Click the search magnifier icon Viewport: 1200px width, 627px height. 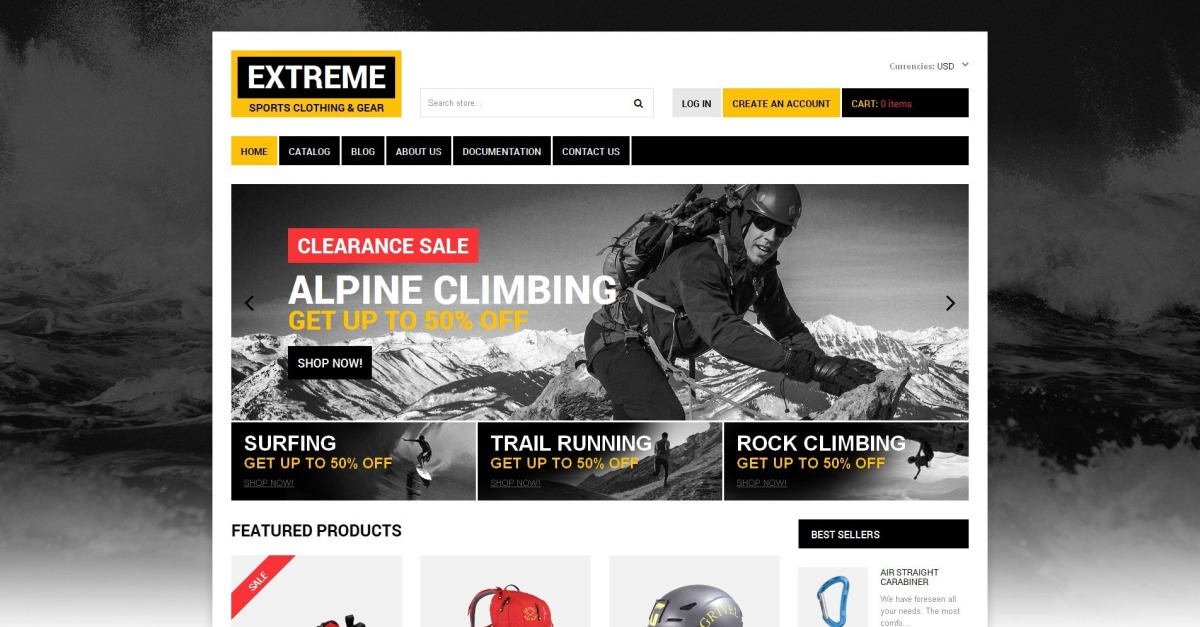tap(638, 103)
